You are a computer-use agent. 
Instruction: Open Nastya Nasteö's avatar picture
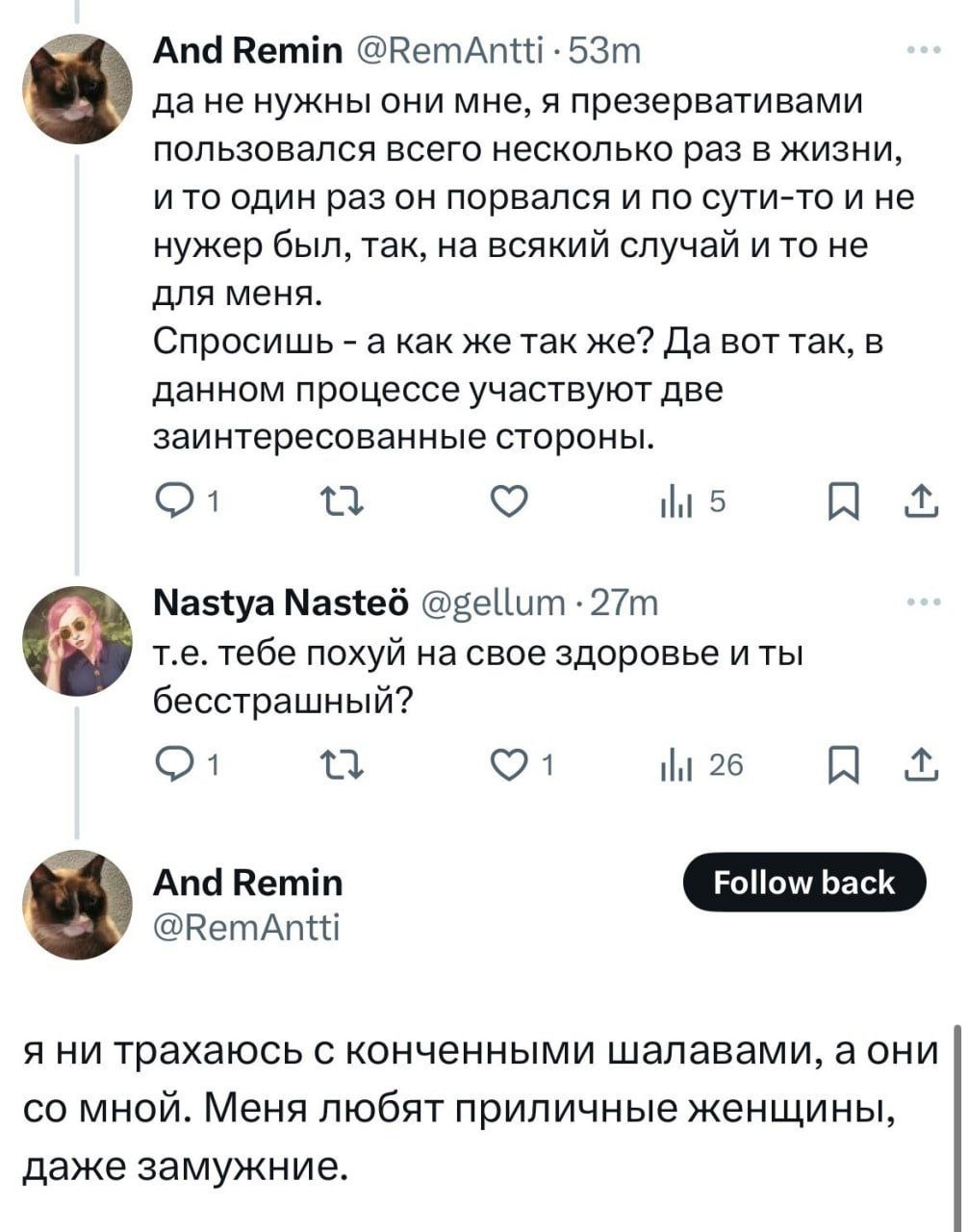pos(77,641)
